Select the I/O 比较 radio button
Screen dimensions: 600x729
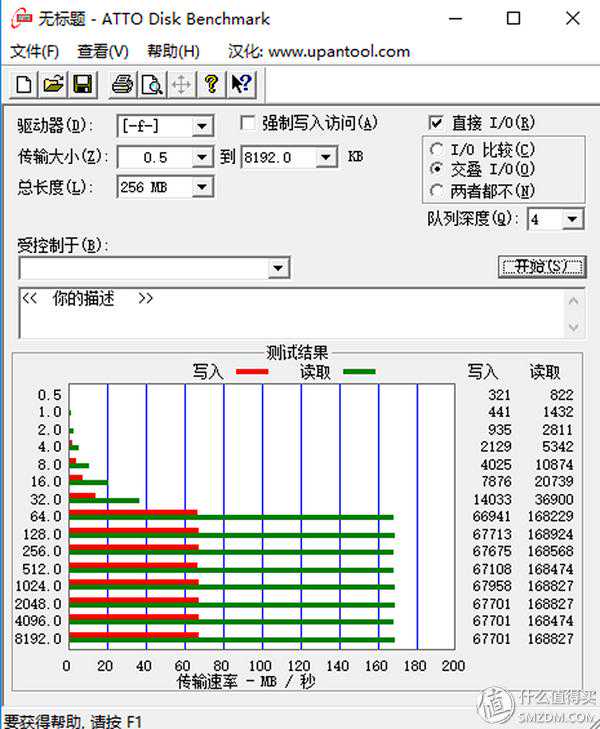[x=435, y=149]
